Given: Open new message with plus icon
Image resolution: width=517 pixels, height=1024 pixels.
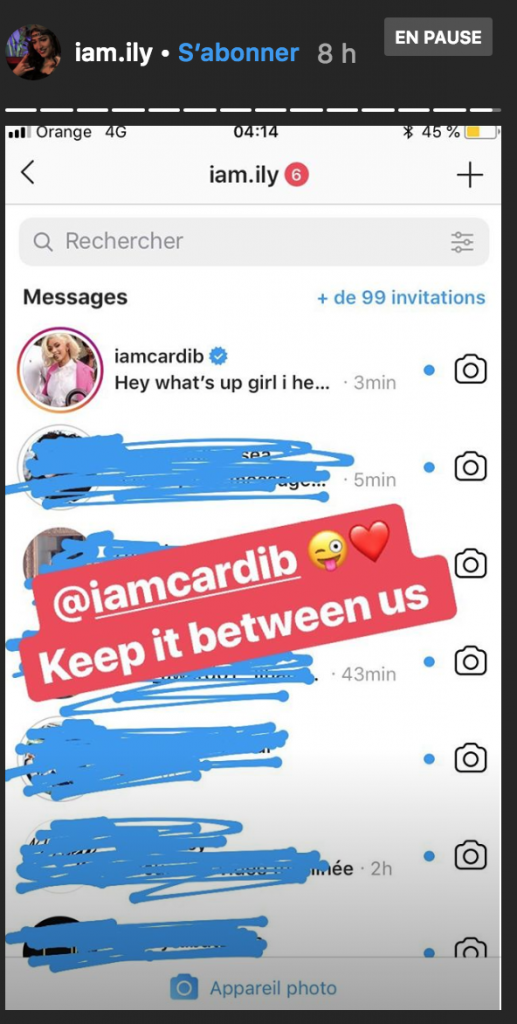Looking at the screenshot, I should (469, 175).
